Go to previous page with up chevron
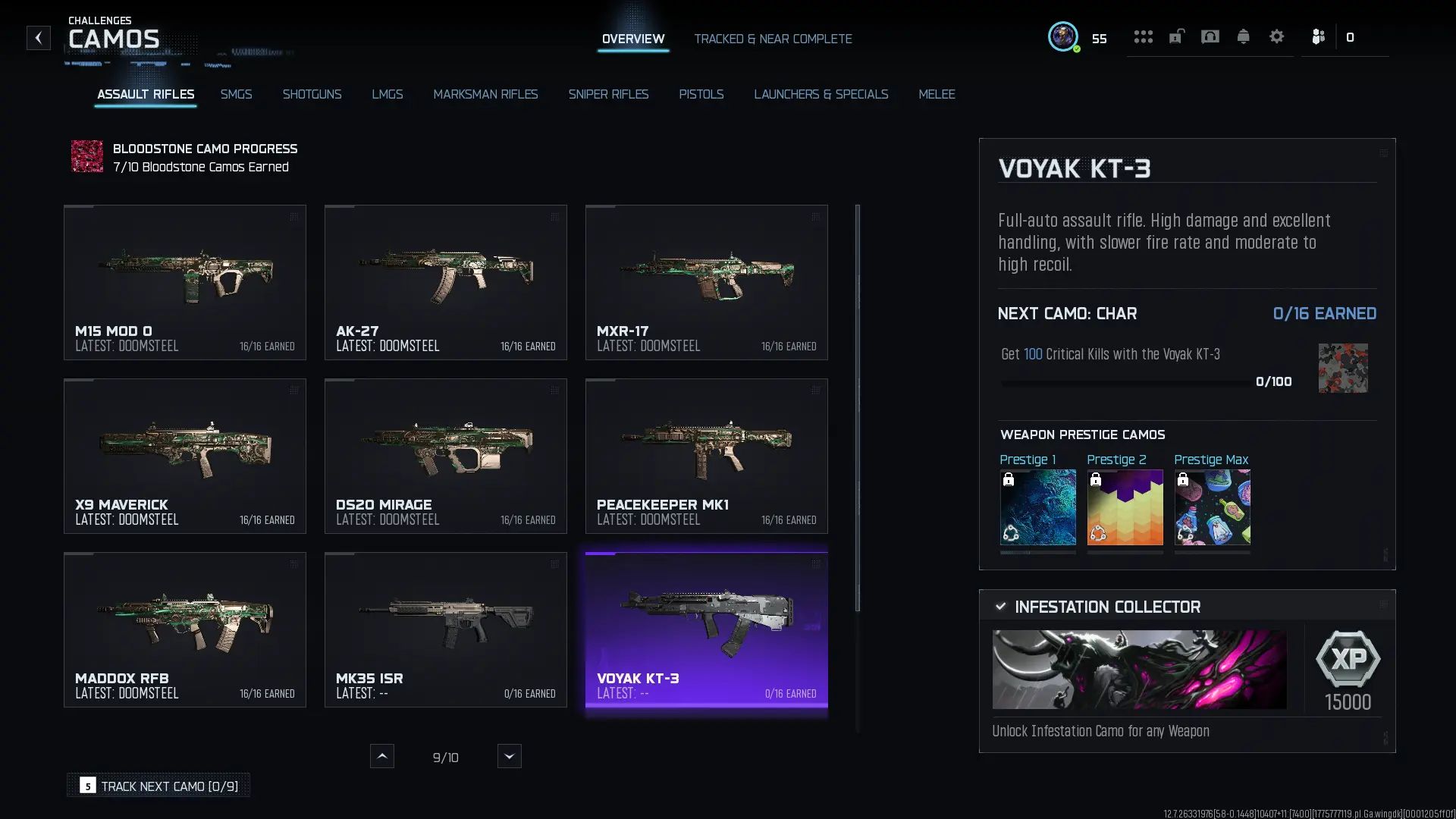This screenshot has width=1456, height=819. [381, 756]
